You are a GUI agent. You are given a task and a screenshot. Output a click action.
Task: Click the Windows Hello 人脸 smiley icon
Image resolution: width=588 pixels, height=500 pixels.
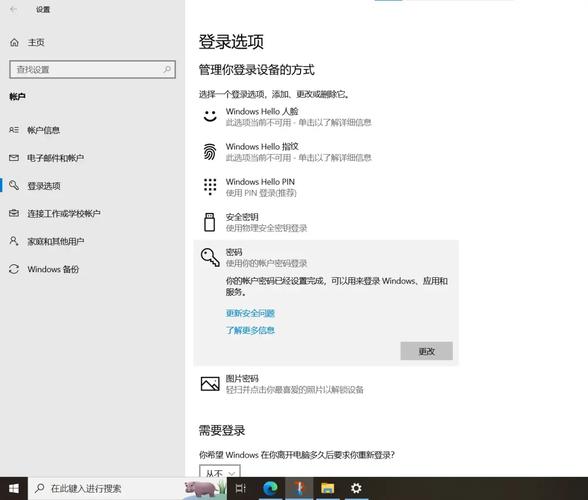tap(210, 116)
